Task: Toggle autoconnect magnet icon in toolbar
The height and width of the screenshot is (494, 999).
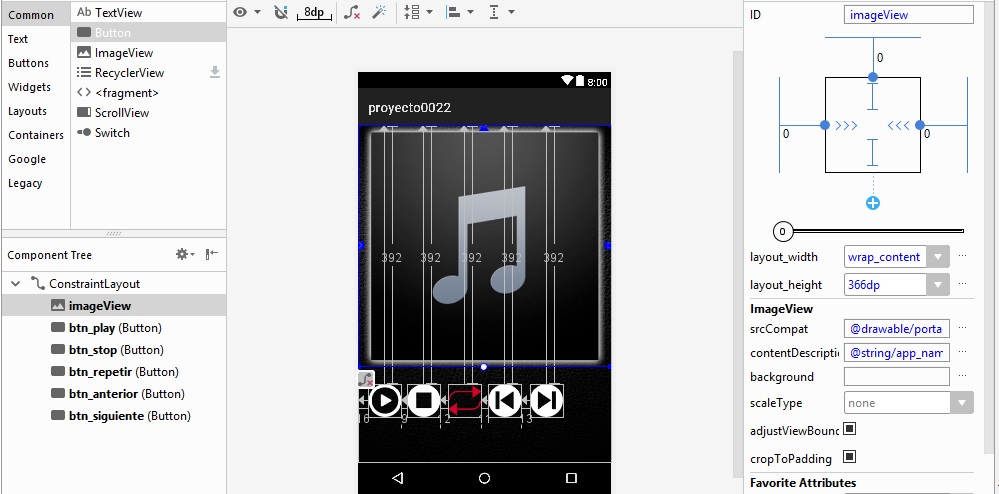Action: tap(281, 13)
